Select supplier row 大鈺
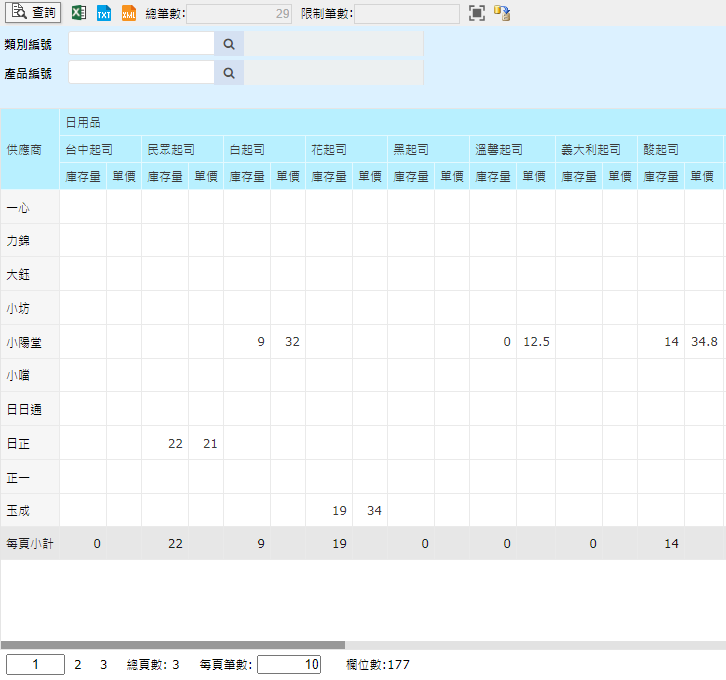This screenshot has width=726, height=680. click(30, 274)
